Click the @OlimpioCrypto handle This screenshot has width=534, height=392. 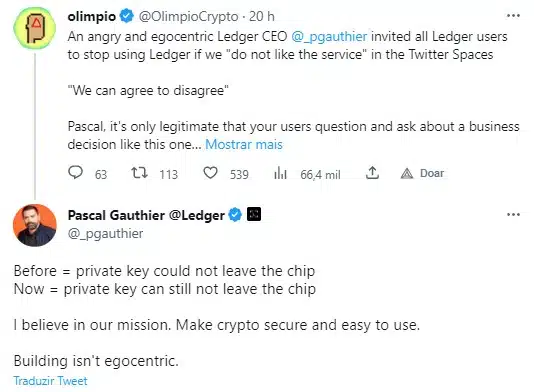[x=188, y=16]
